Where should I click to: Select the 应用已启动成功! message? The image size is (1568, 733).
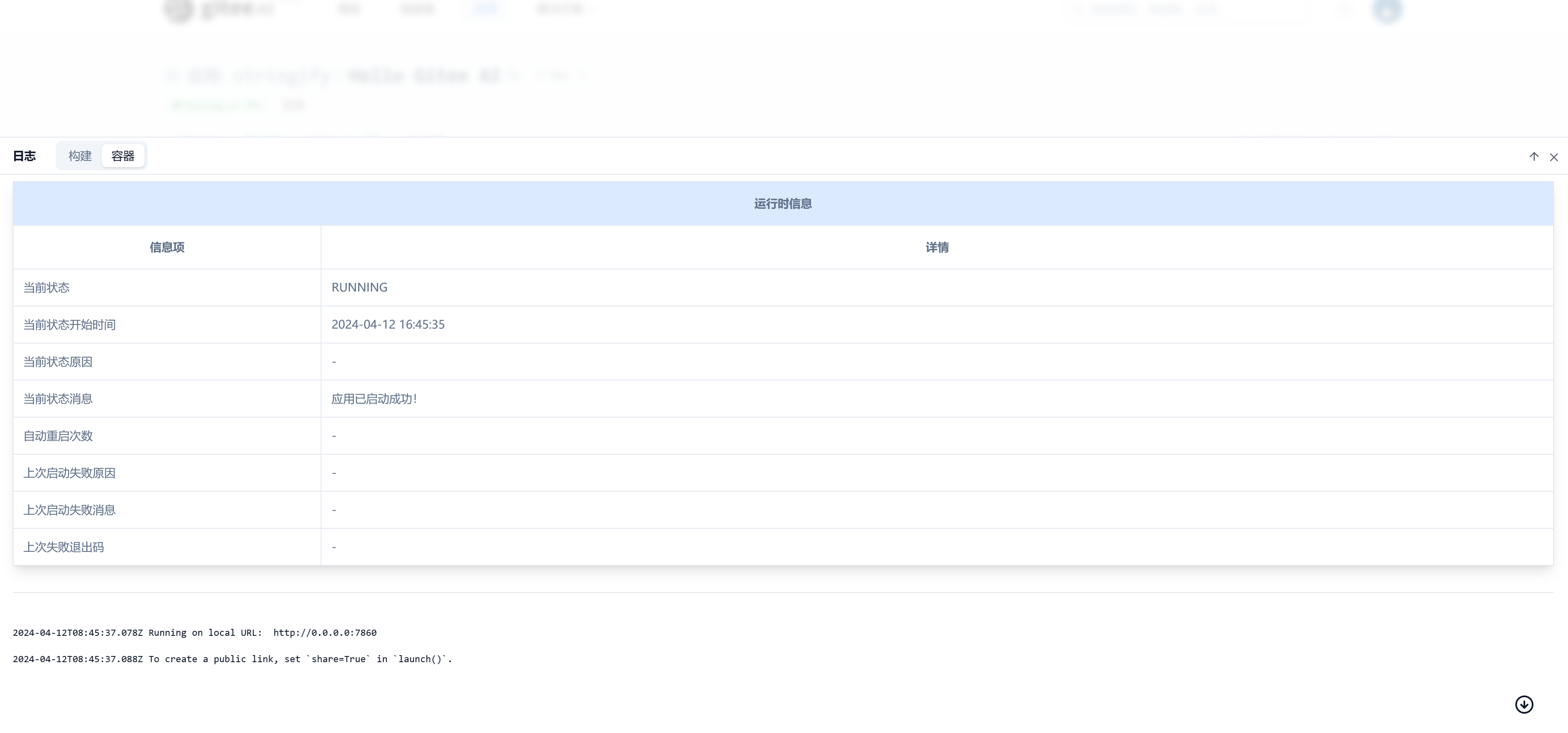pyautogui.click(x=374, y=399)
